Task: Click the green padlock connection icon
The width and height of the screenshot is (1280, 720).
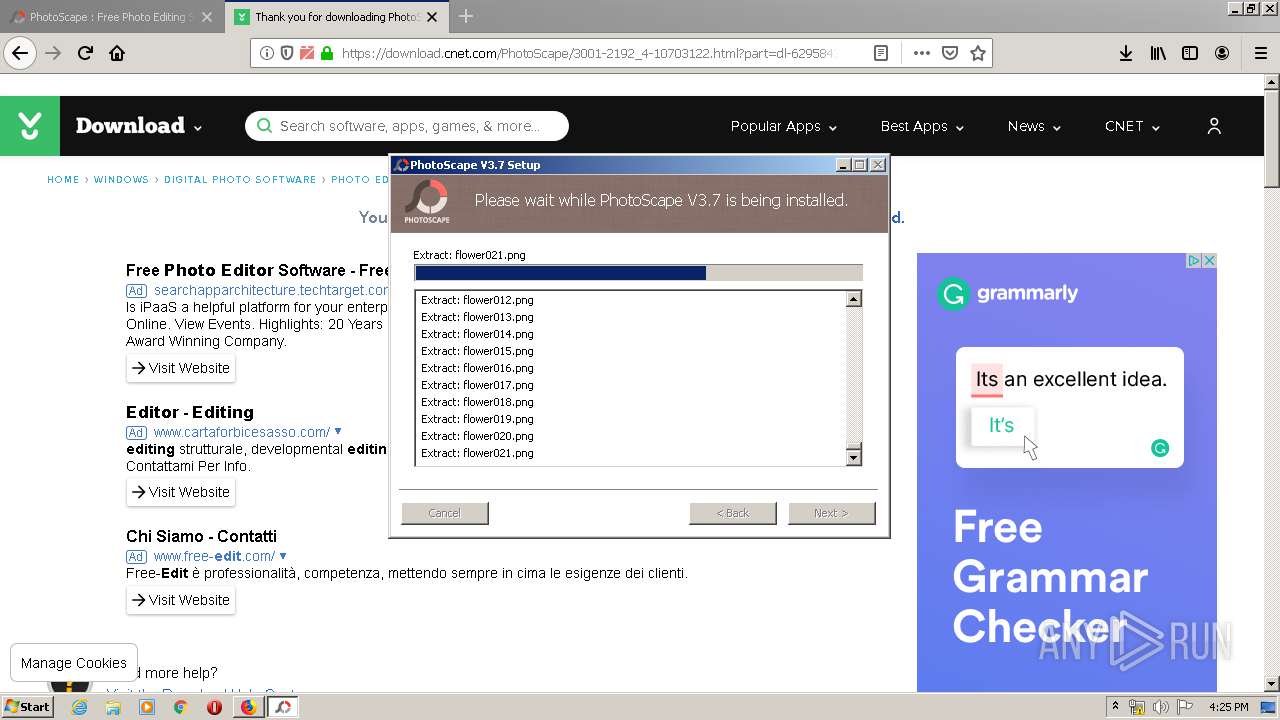Action: point(326,53)
